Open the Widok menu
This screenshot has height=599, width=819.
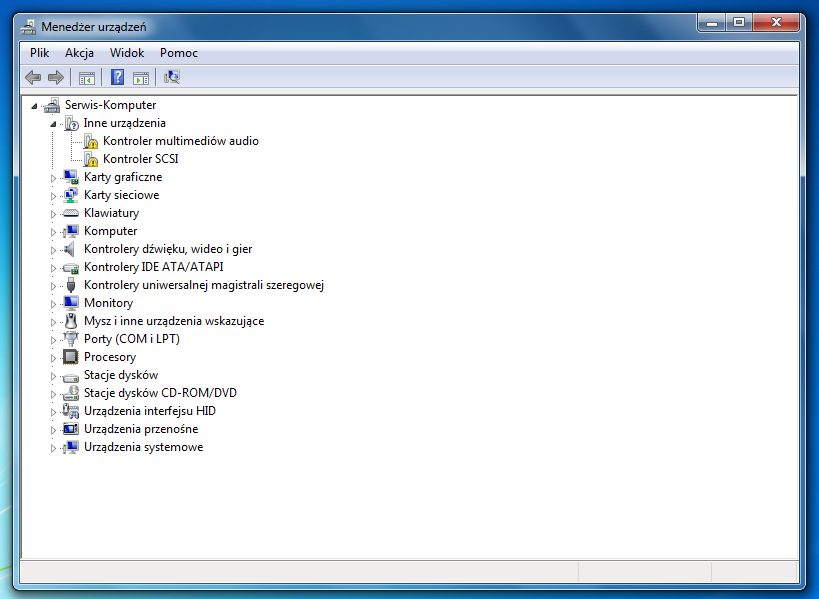pos(127,53)
